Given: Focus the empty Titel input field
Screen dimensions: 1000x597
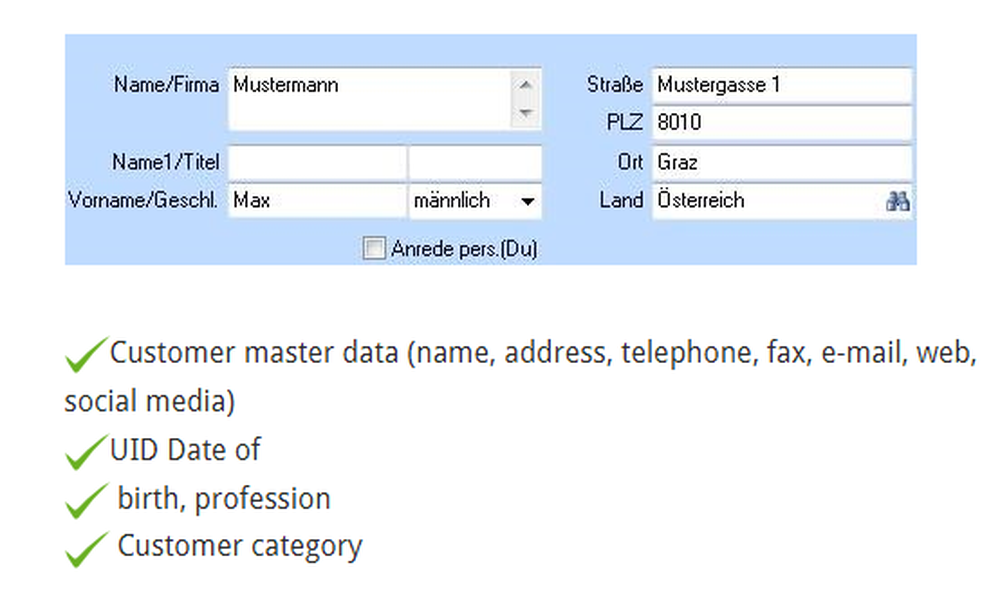Looking at the screenshot, I should [x=475, y=162].
